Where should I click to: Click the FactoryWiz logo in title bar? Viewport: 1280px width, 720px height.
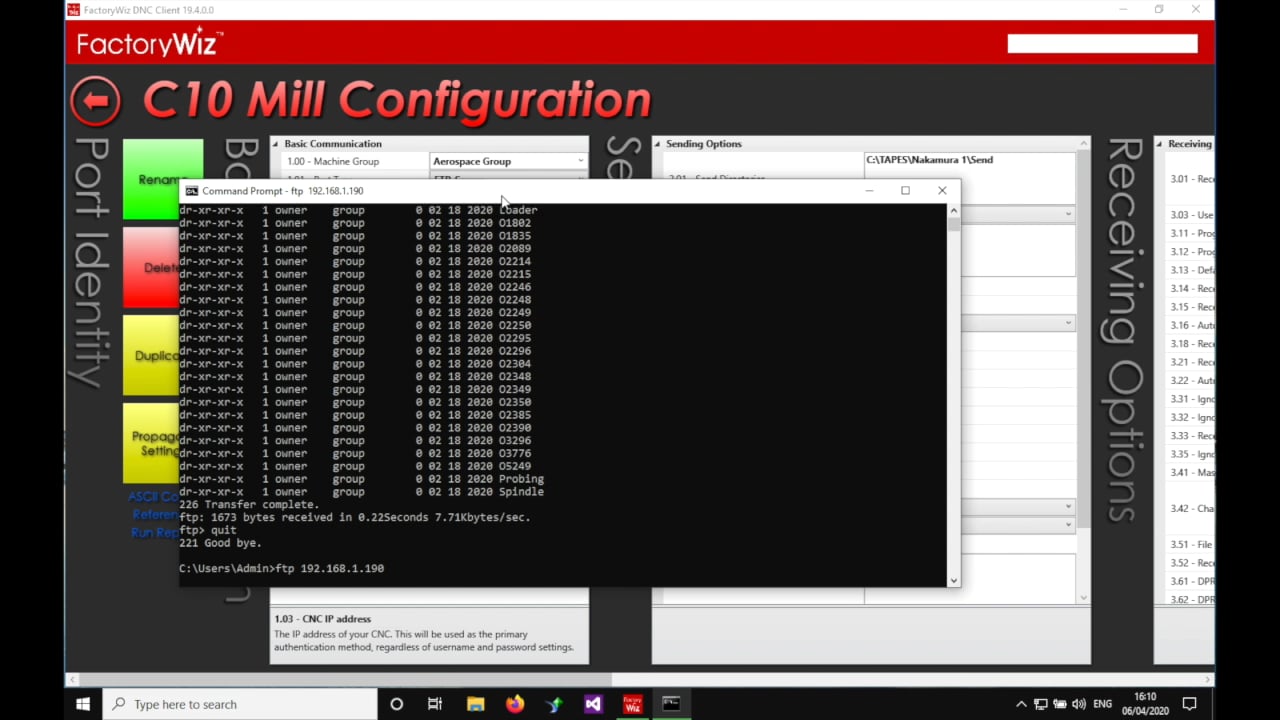pos(74,10)
